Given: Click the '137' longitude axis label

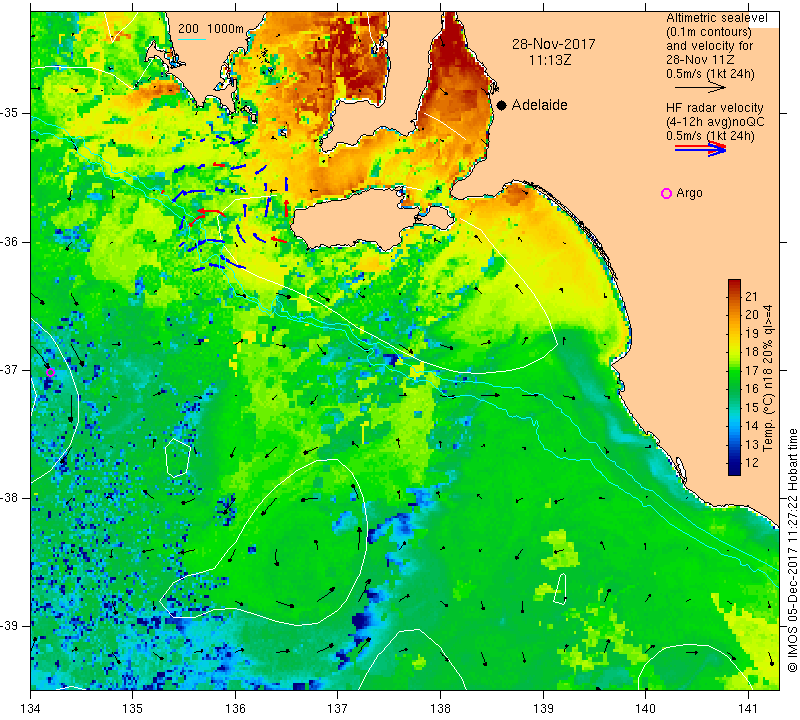Looking at the screenshot, I should (x=338, y=709).
